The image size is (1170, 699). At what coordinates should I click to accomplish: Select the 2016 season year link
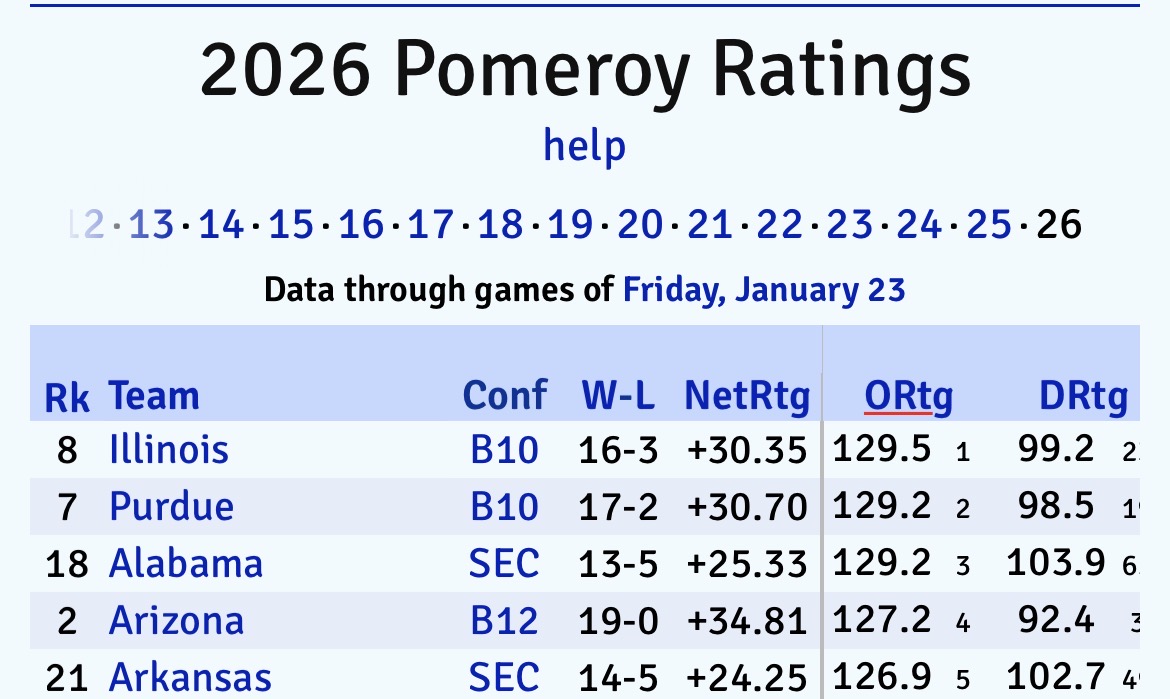pos(361,225)
